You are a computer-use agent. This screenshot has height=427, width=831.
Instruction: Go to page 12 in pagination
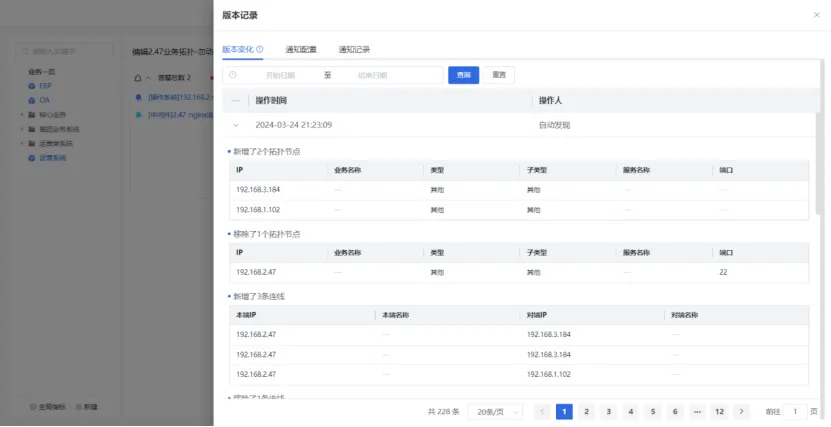719,411
